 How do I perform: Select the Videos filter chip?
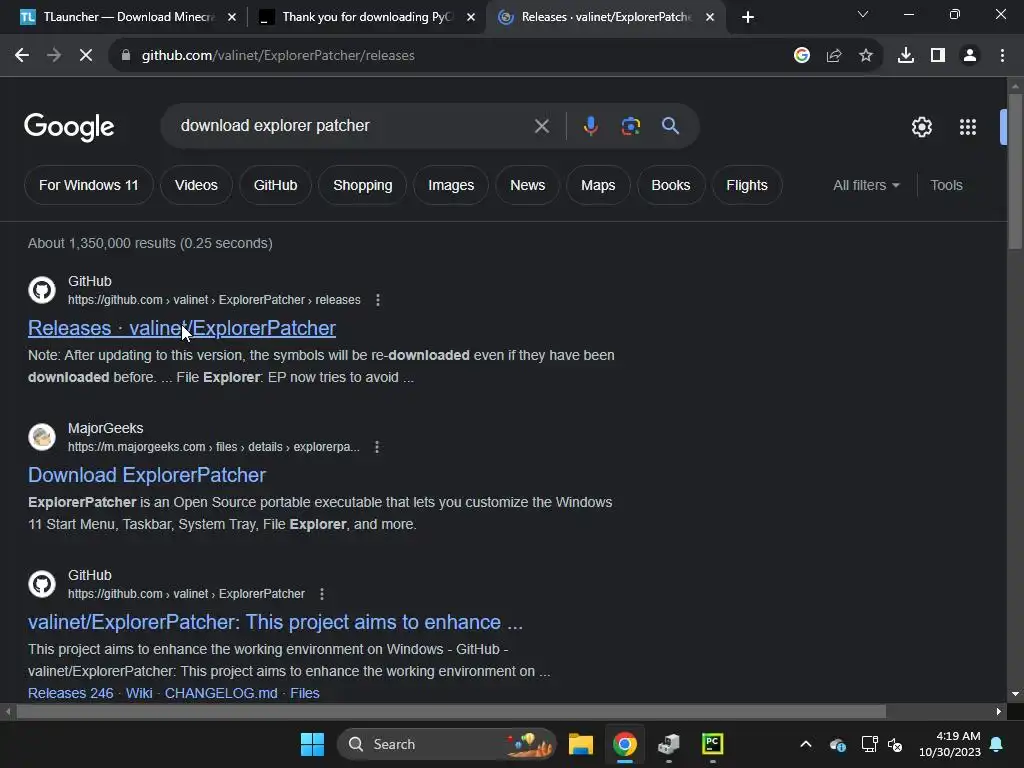coord(196,185)
